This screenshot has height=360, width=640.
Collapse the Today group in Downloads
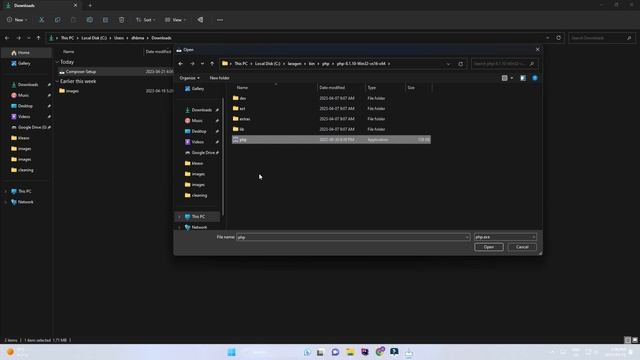click(x=57, y=62)
